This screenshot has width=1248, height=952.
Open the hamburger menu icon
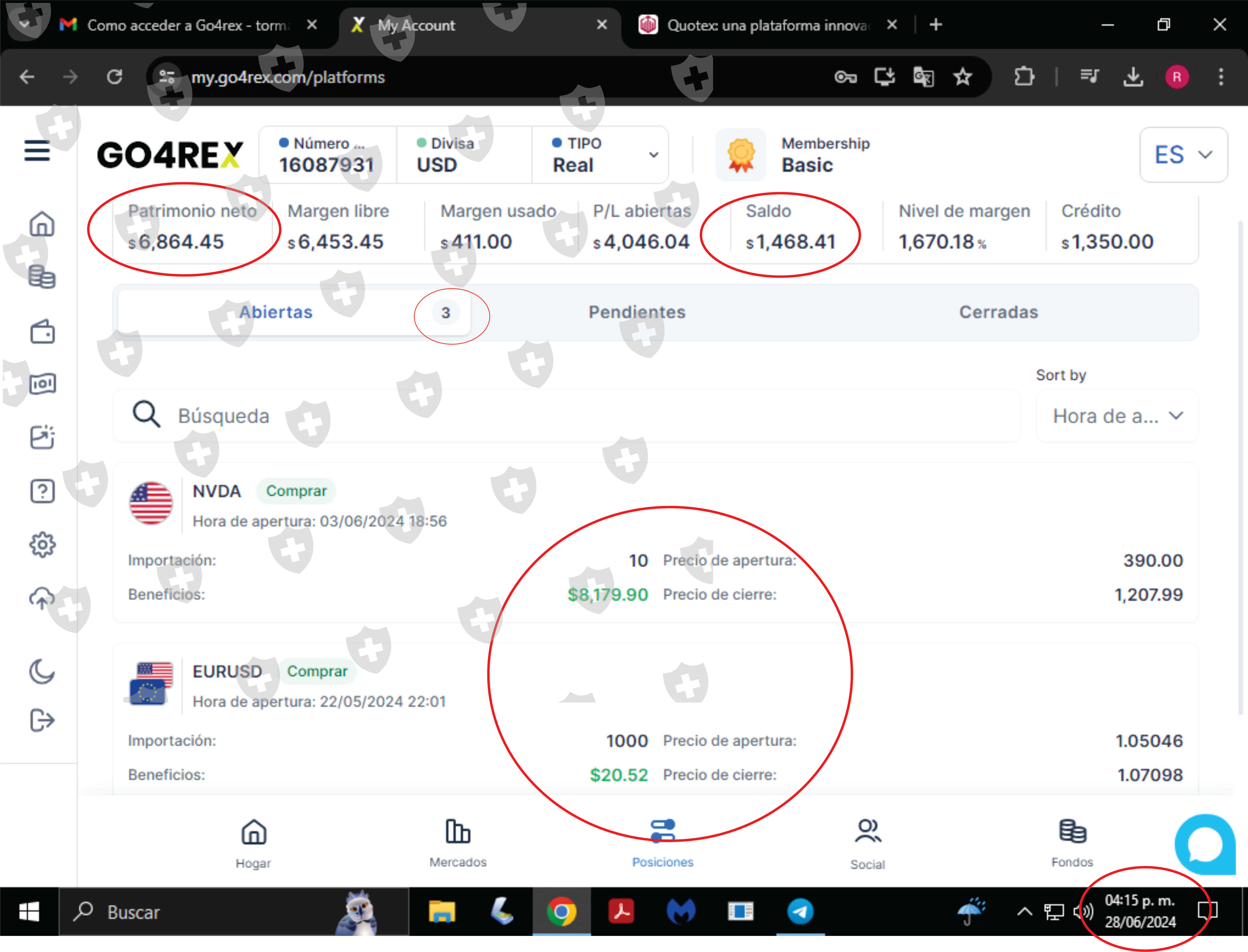pyautogui.click(x=37, y=151)
